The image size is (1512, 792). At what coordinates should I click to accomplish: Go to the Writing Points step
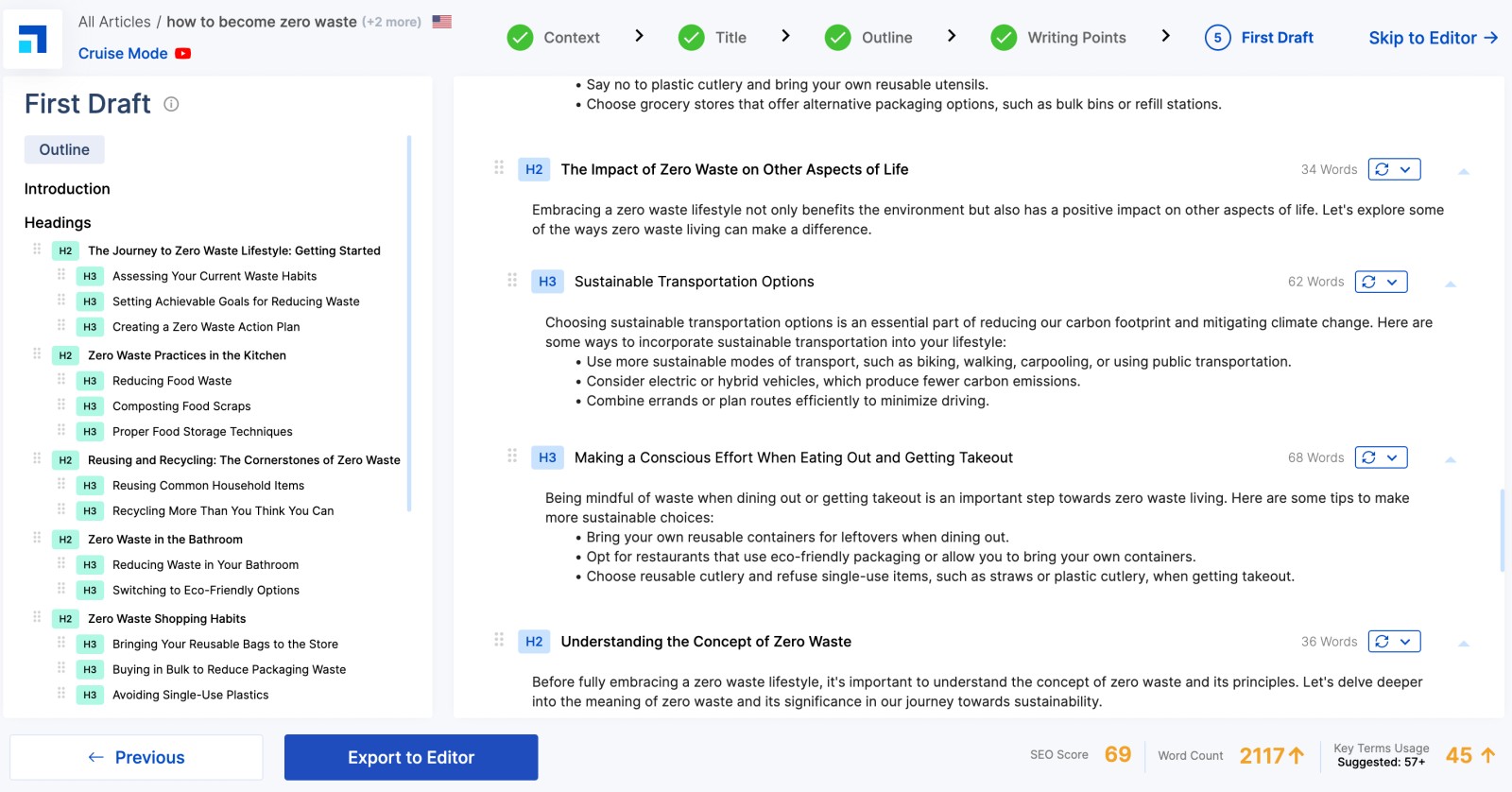(1058, 38)
